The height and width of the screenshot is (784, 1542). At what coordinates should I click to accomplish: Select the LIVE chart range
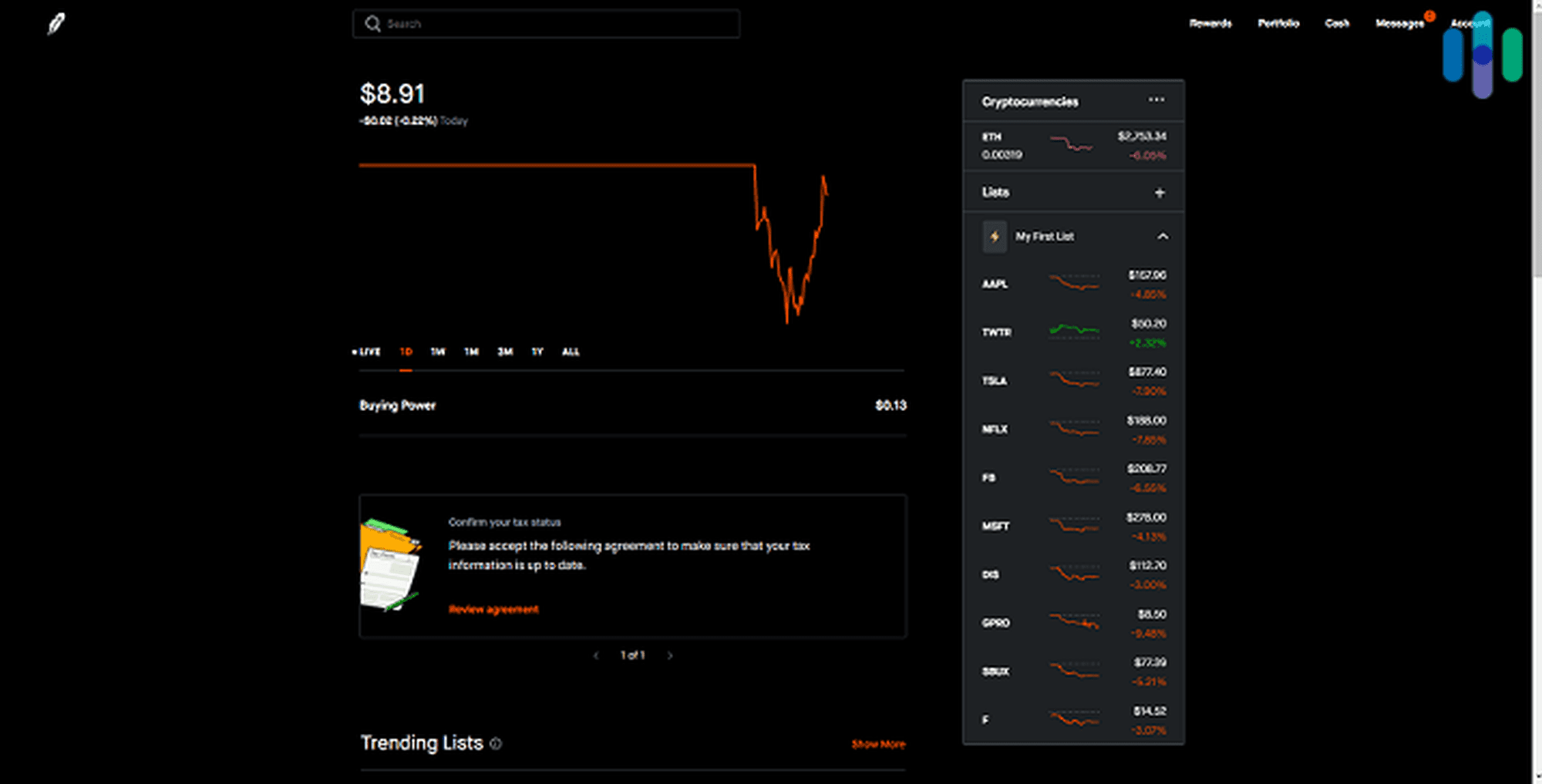click(x=366, y=352)
